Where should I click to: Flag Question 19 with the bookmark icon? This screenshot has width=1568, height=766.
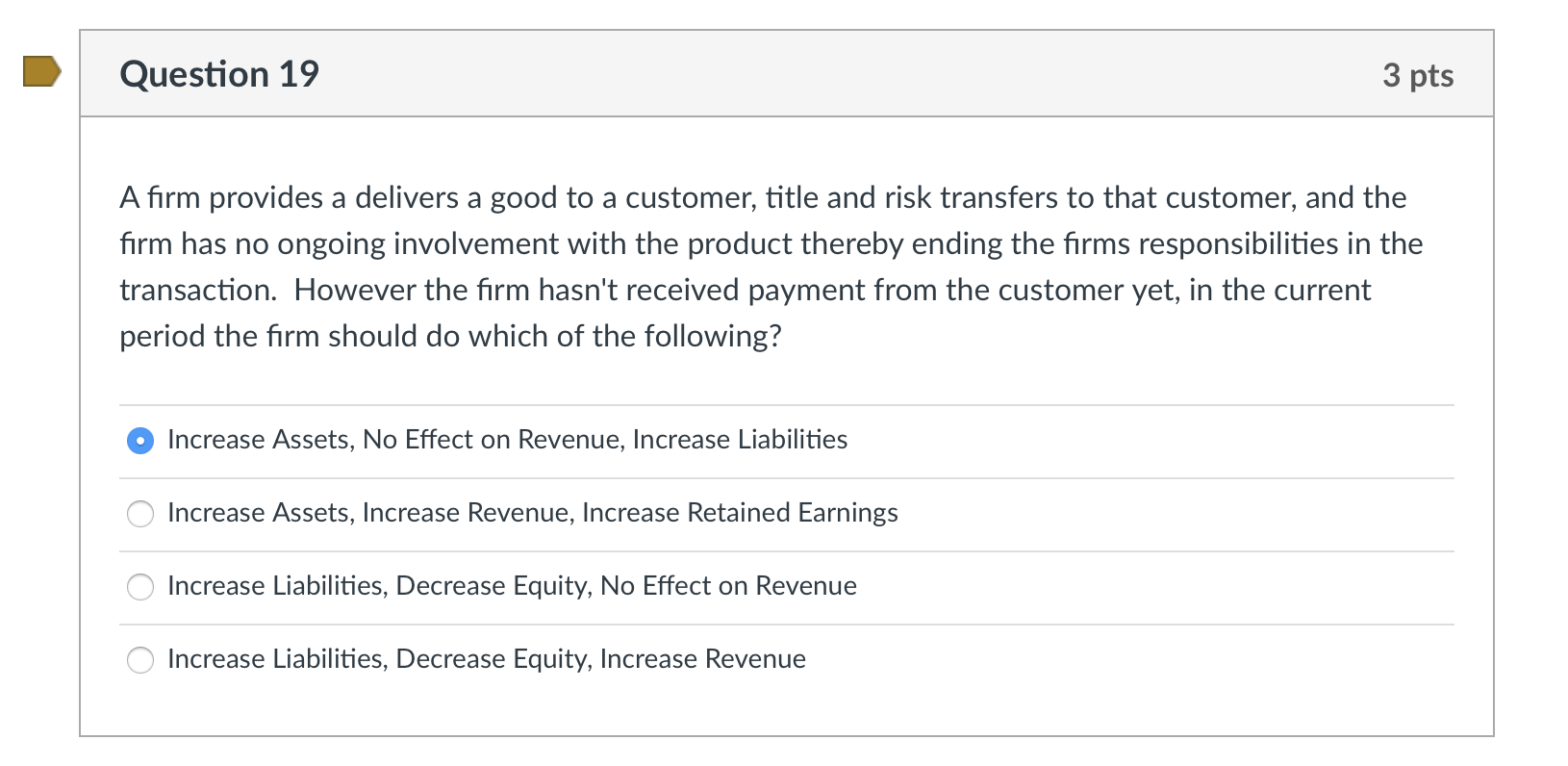tap(42, 72)
